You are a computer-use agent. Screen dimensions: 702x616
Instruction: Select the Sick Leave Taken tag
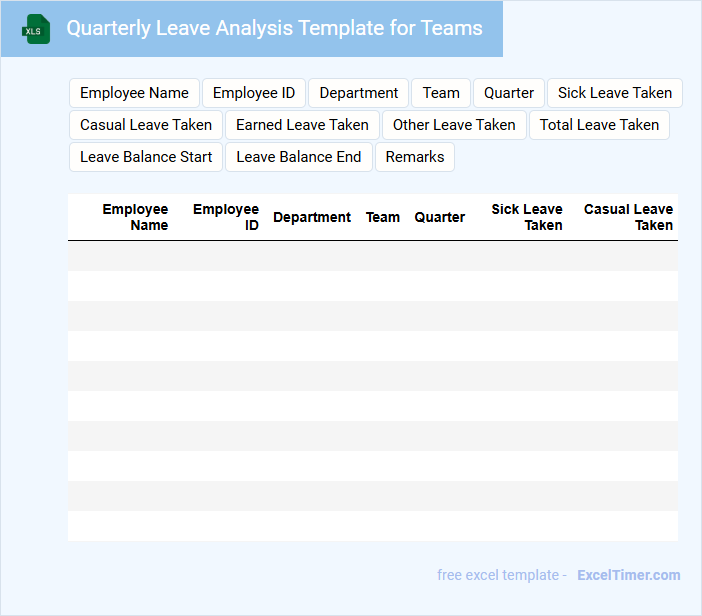(x=615, y=93)
